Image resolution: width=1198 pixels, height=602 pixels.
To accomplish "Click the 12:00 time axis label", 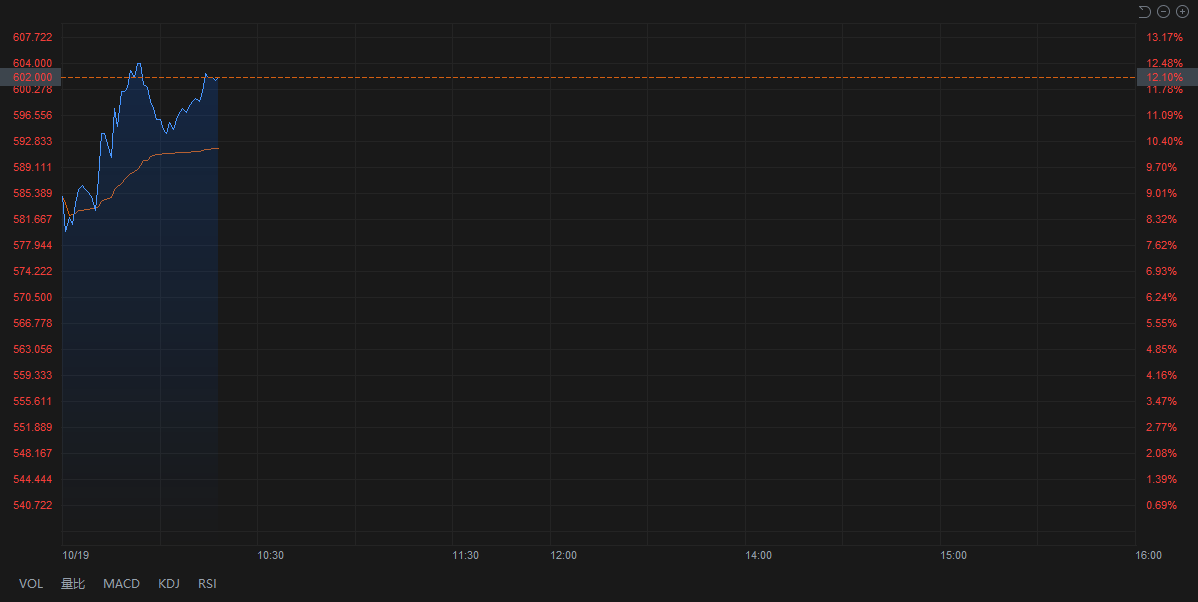I will click(563, 555).
